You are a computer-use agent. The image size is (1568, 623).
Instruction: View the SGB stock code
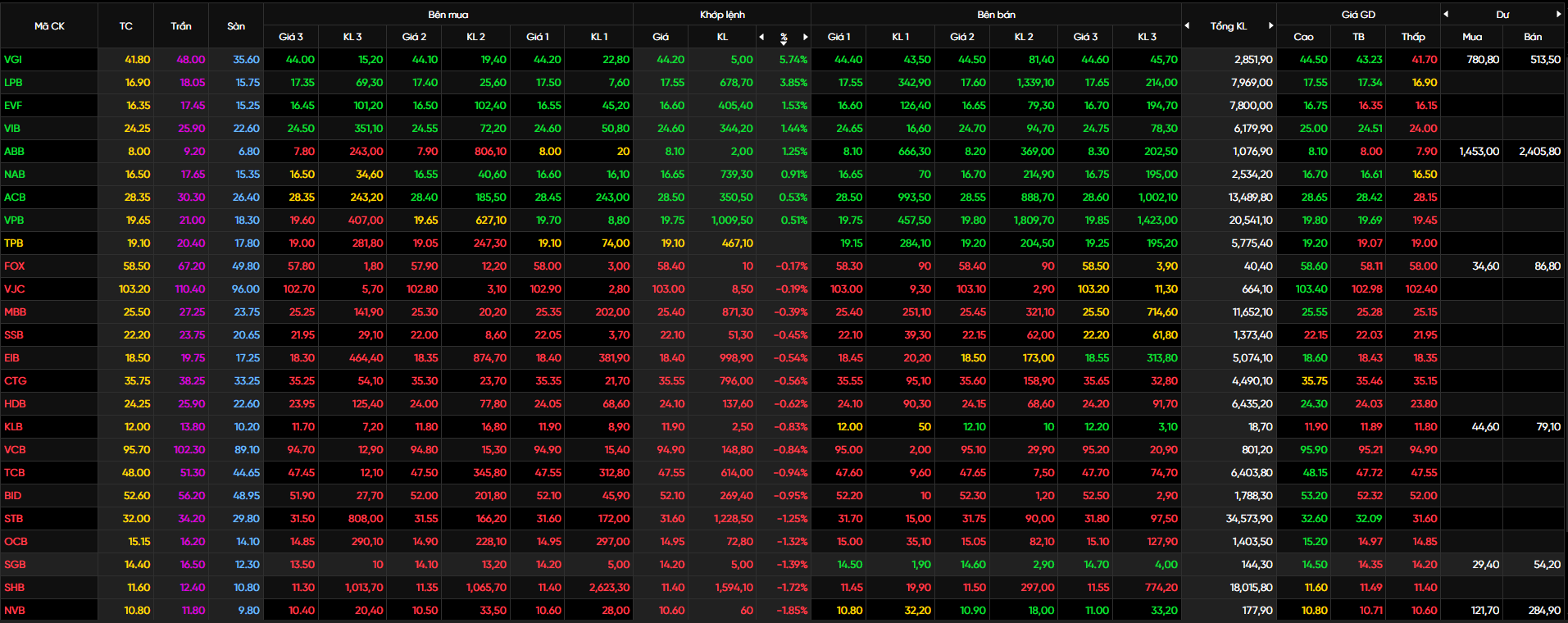15,565
